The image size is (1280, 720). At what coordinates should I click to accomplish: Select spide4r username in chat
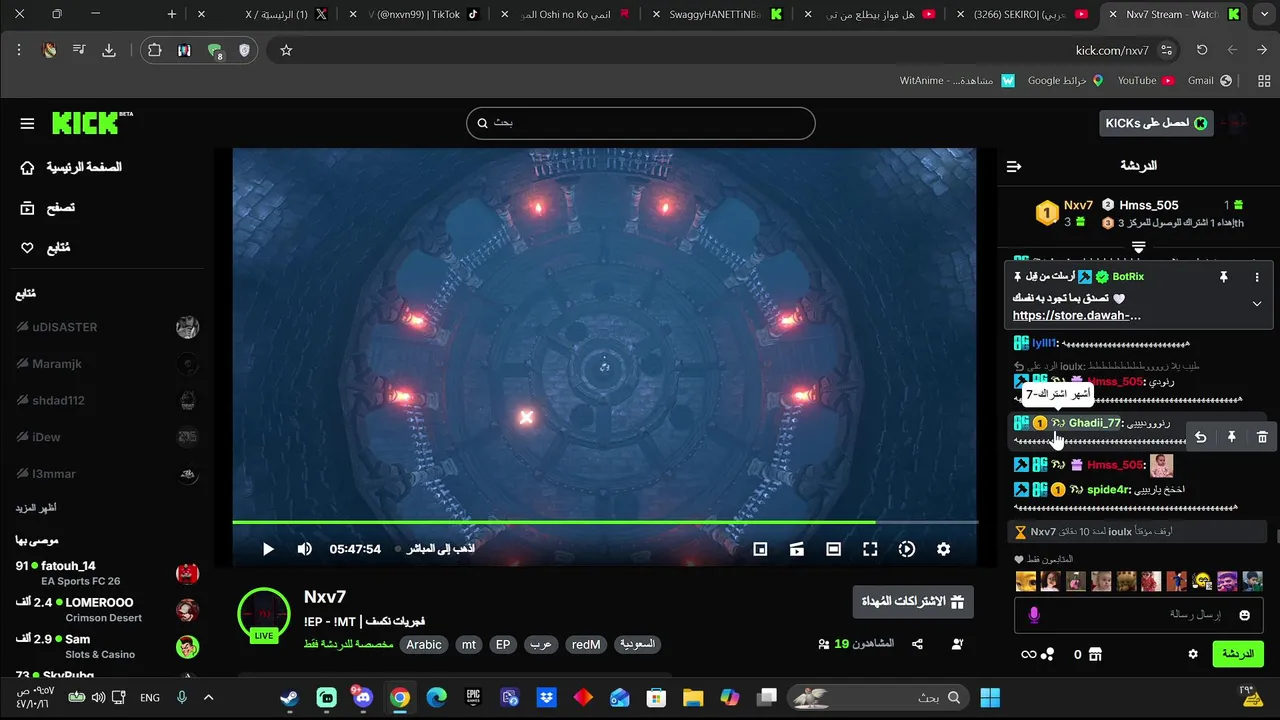[1107, 490]
